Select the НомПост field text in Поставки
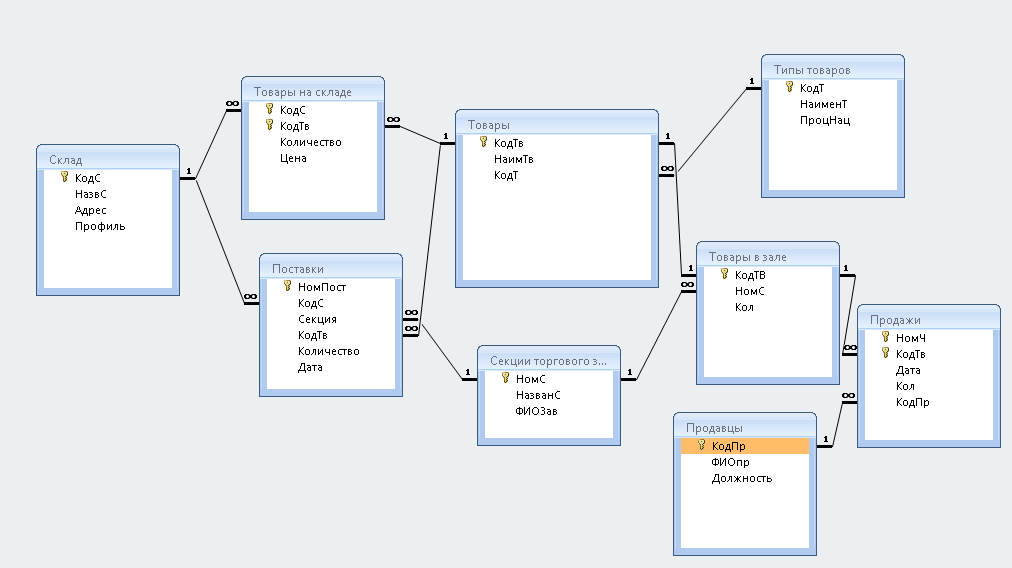This screenshot has width=1012, height=568. tap(321, 287)
